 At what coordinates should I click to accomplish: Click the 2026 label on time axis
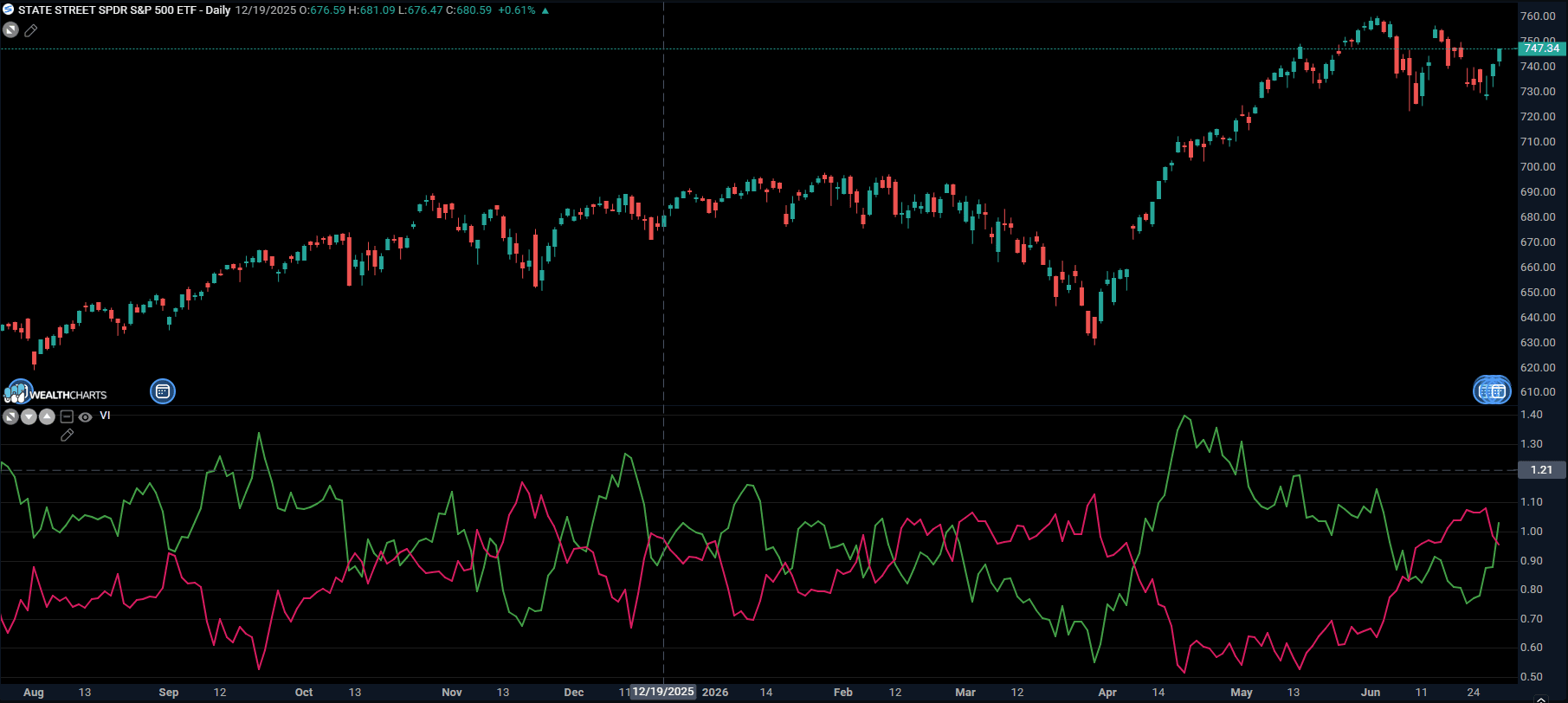[x=715, y=693]
